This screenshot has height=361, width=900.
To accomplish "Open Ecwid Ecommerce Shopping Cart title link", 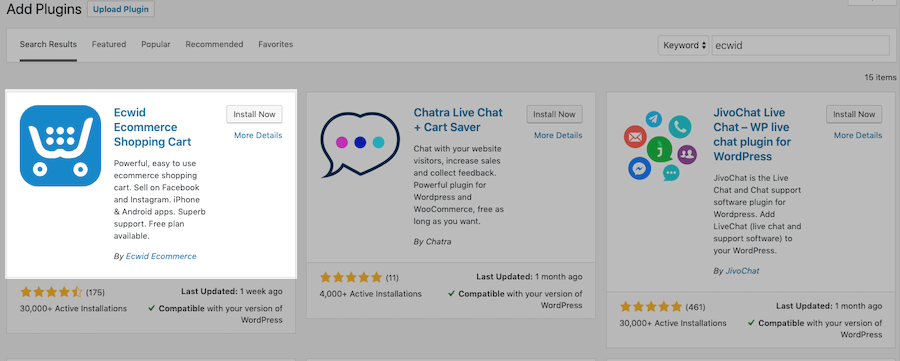I will click(153, 127).
